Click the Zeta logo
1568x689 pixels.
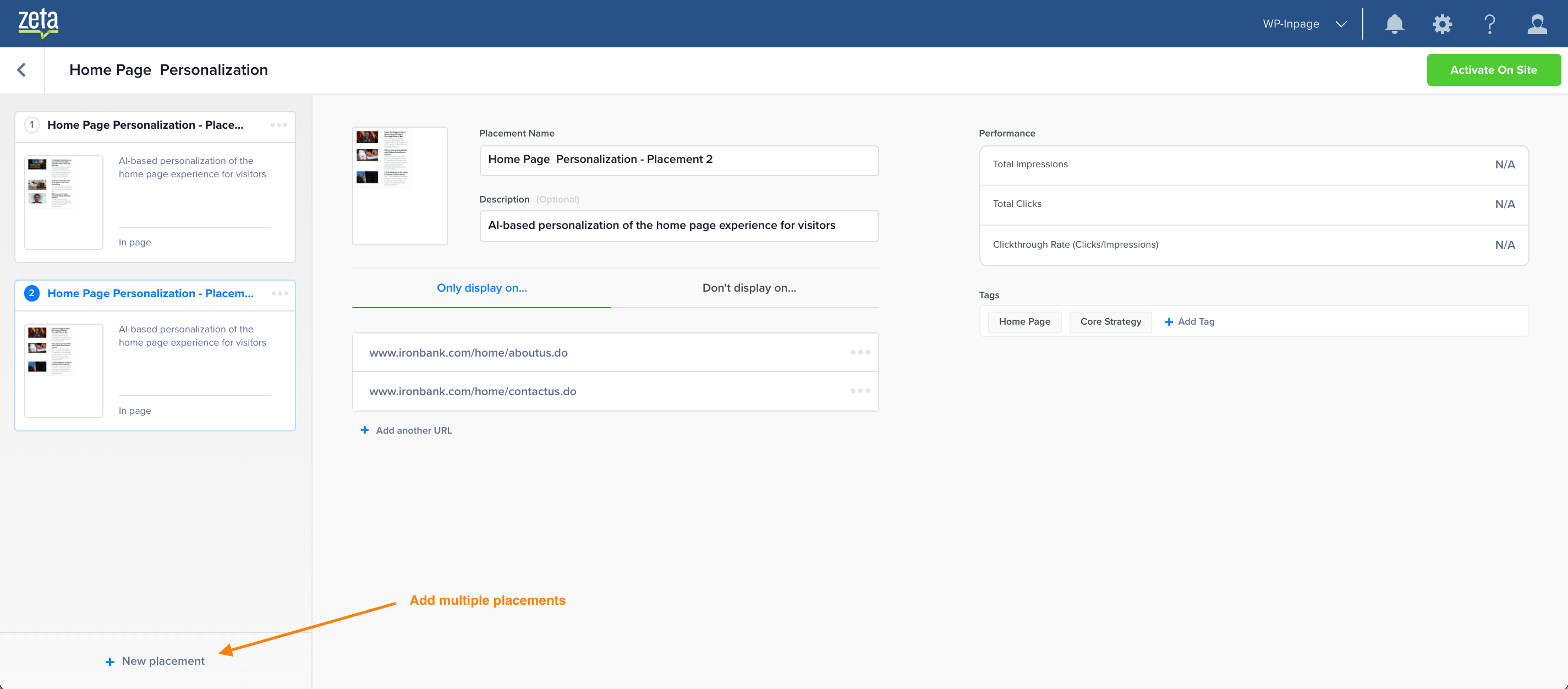[39, 23]
